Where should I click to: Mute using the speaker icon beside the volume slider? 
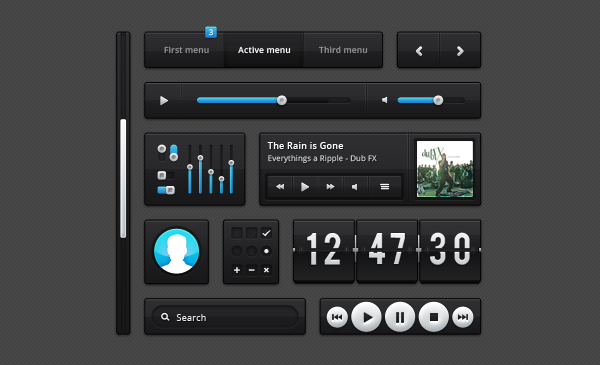click(x=385, y=100)
